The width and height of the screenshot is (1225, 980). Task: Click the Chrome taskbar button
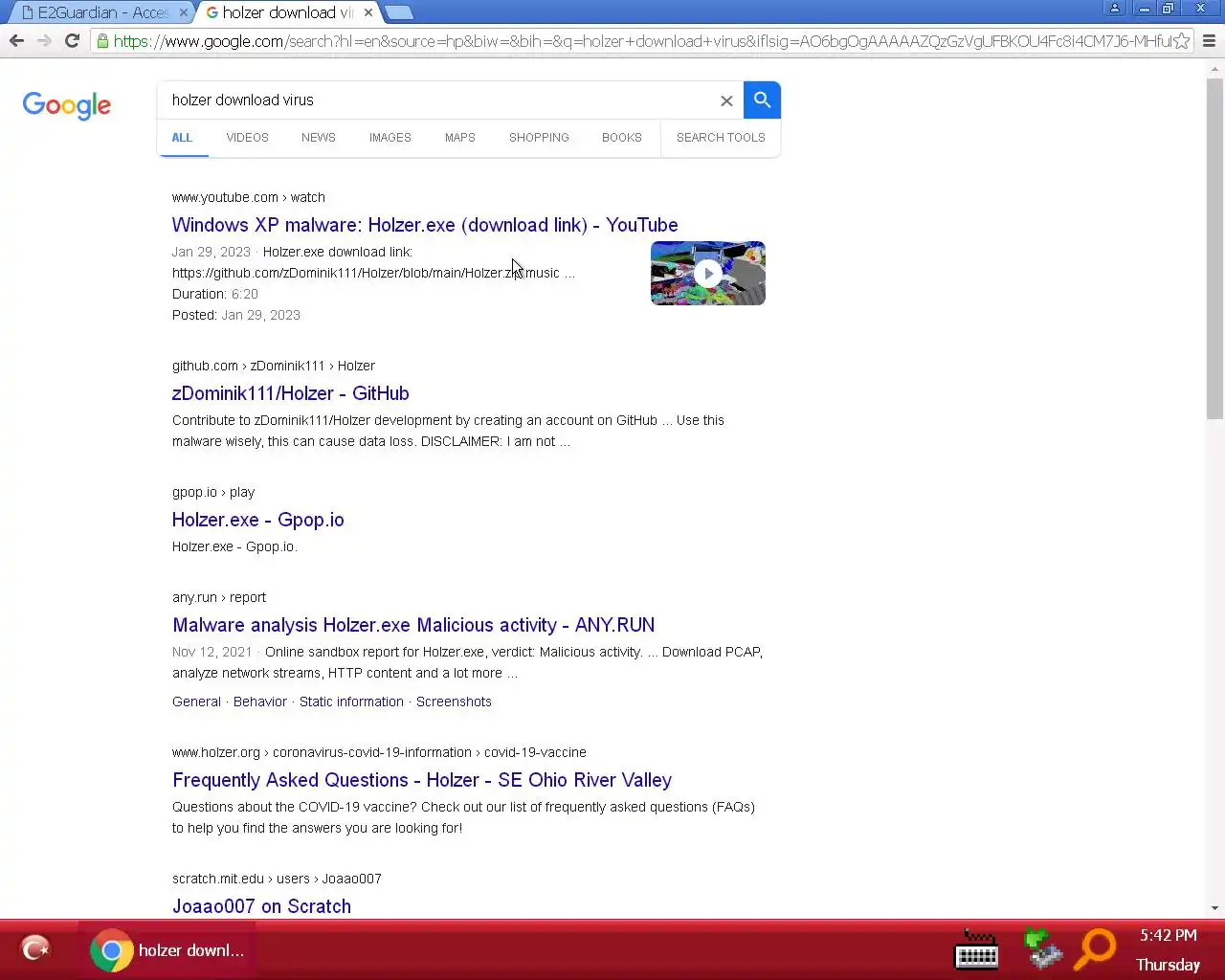click(x=167, y=950)
